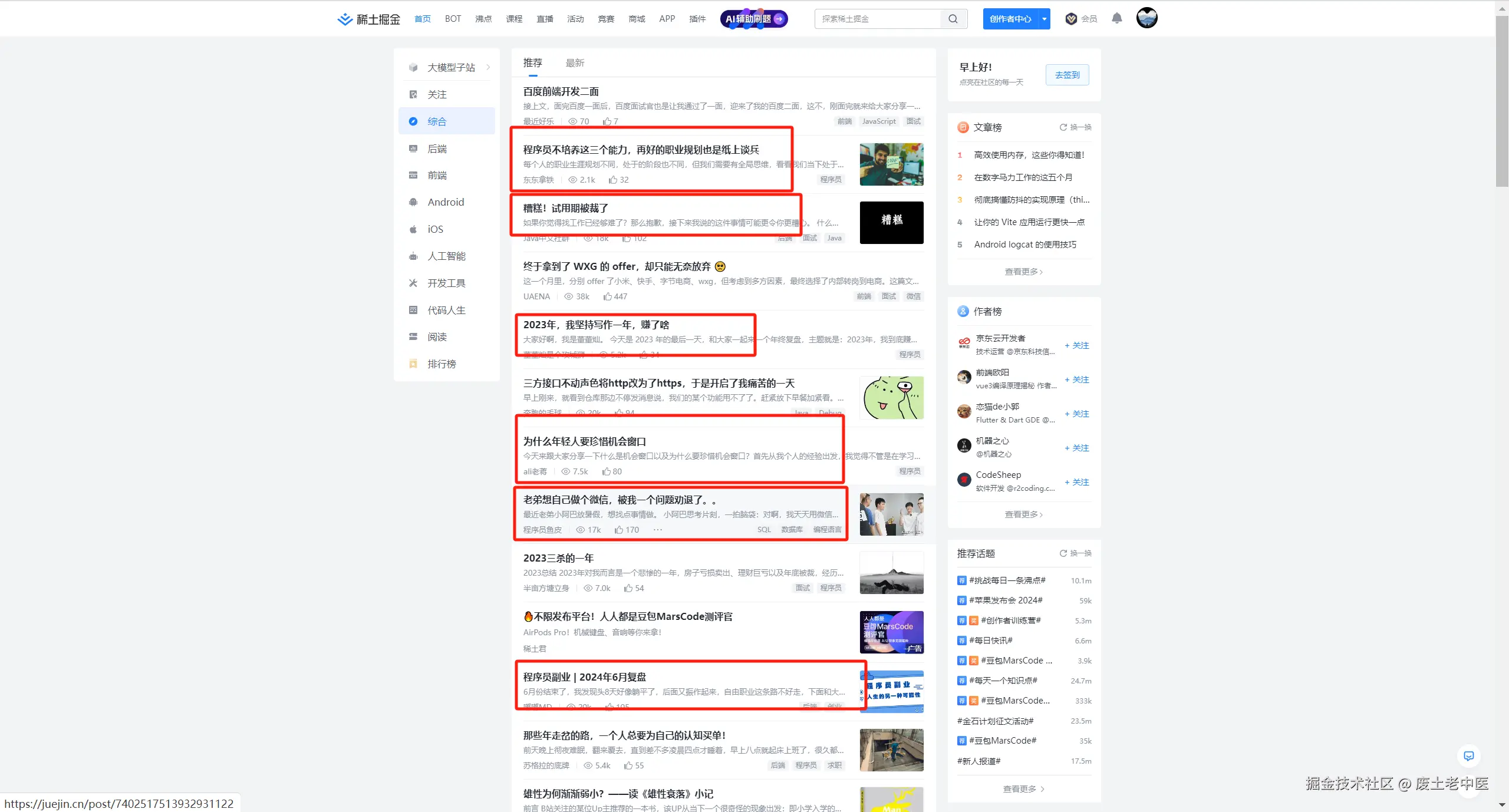Click the search magnifier icon
Viewport: 1509px width, 812px height.
coord(953,19)
